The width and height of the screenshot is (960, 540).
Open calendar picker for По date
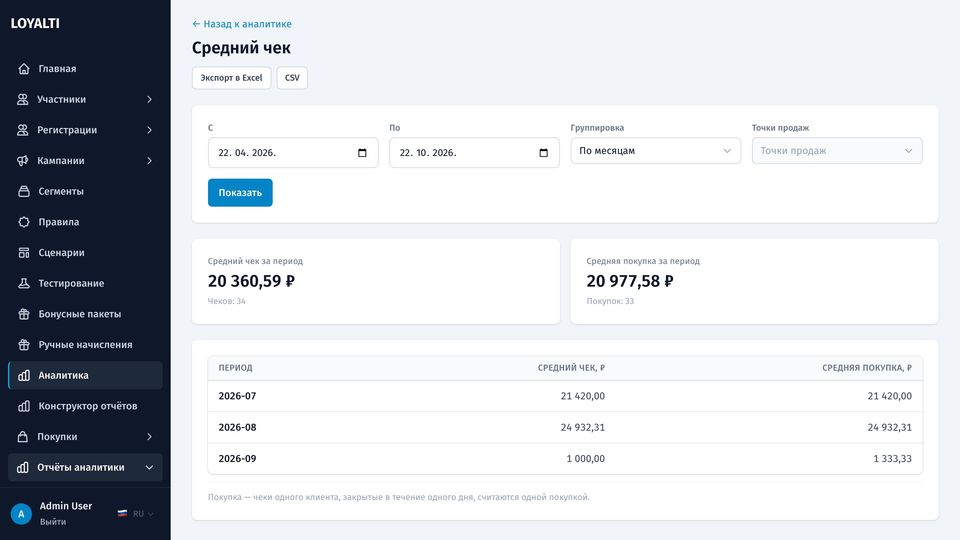coord(543,152)
